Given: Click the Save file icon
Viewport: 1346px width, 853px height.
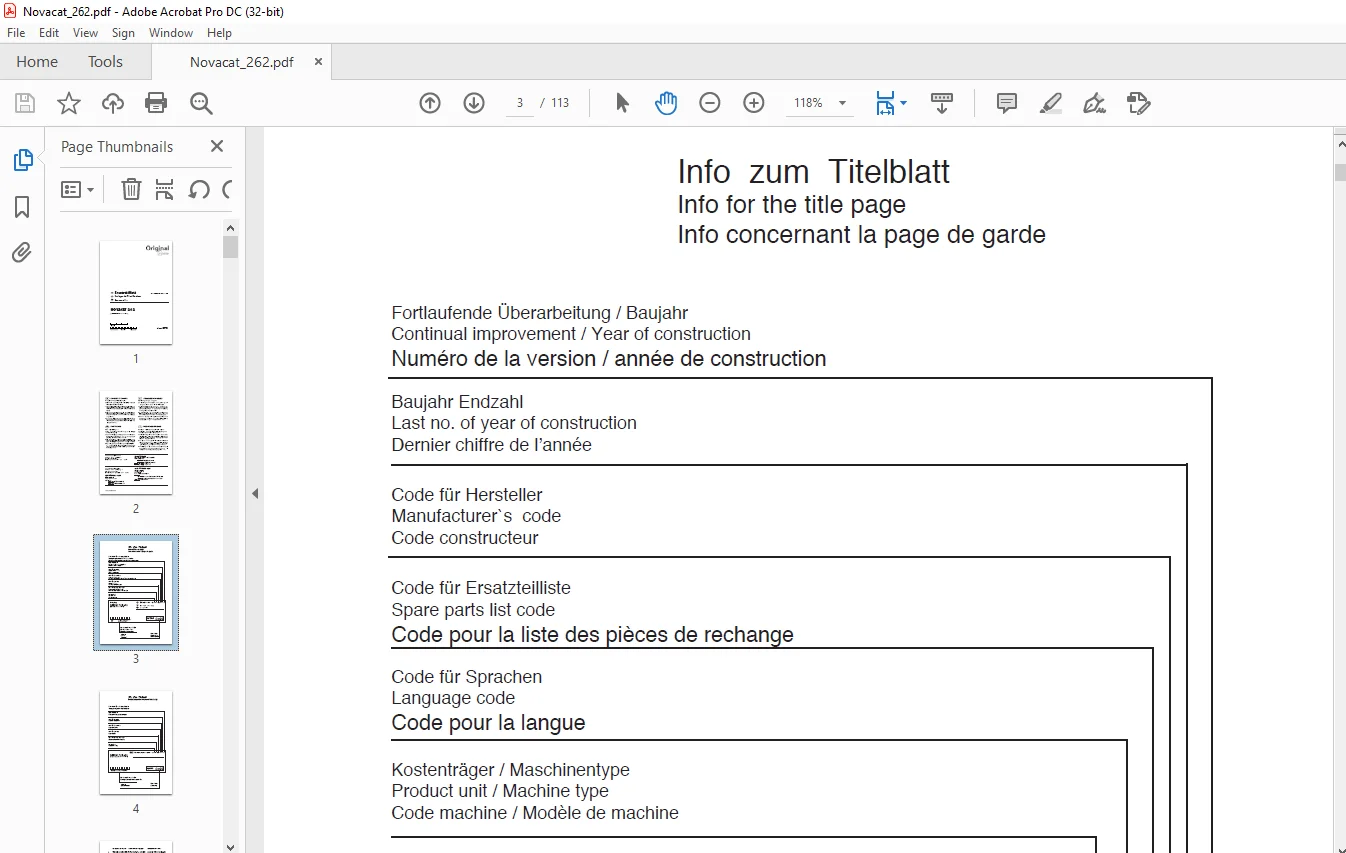Looking at the screenshot, I should tap(25, 103).
